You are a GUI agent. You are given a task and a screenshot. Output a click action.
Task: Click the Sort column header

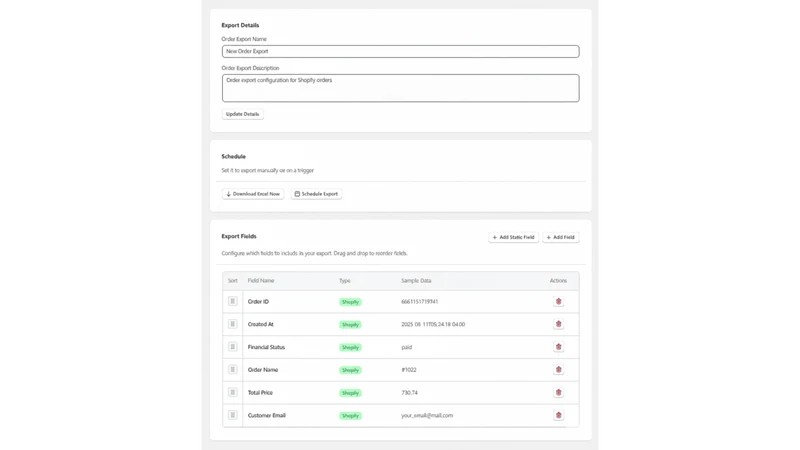233,281
